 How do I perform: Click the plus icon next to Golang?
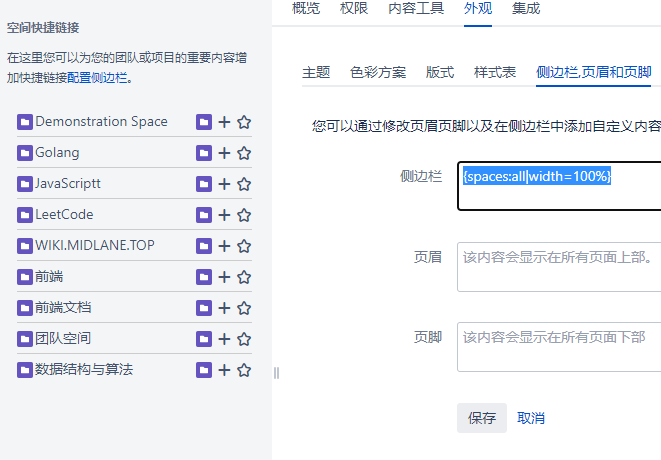(224, 153)
